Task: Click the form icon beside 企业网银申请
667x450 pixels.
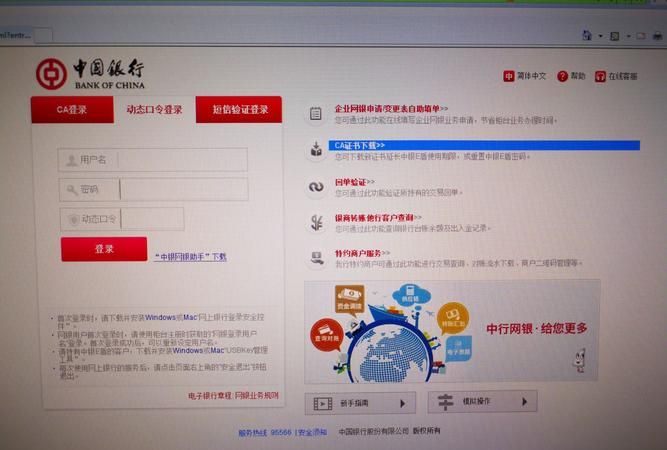Action: tap(316, 114)
